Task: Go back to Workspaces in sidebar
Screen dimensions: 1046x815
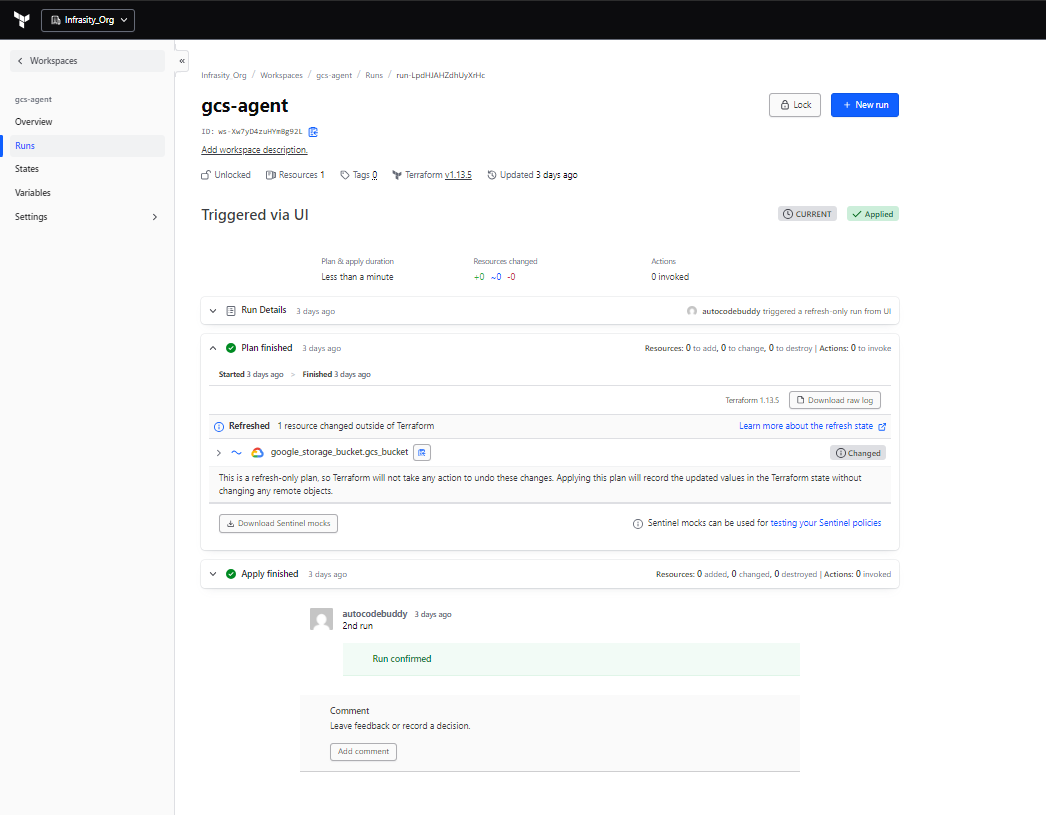Action: point(87,61)
